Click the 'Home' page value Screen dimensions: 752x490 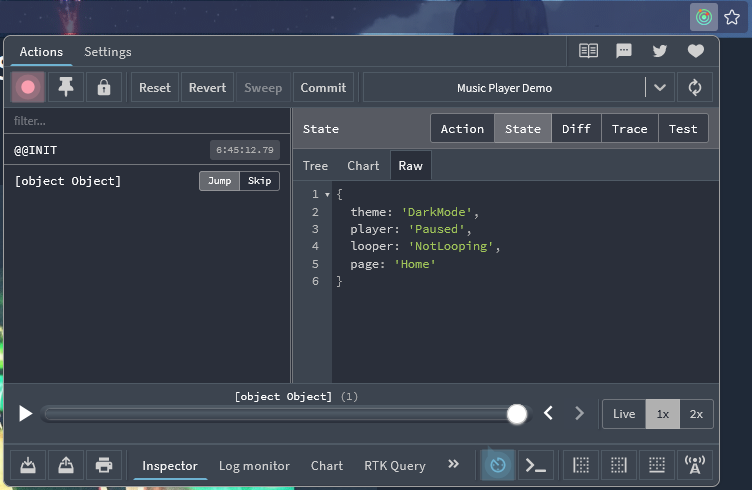(415, 264)
